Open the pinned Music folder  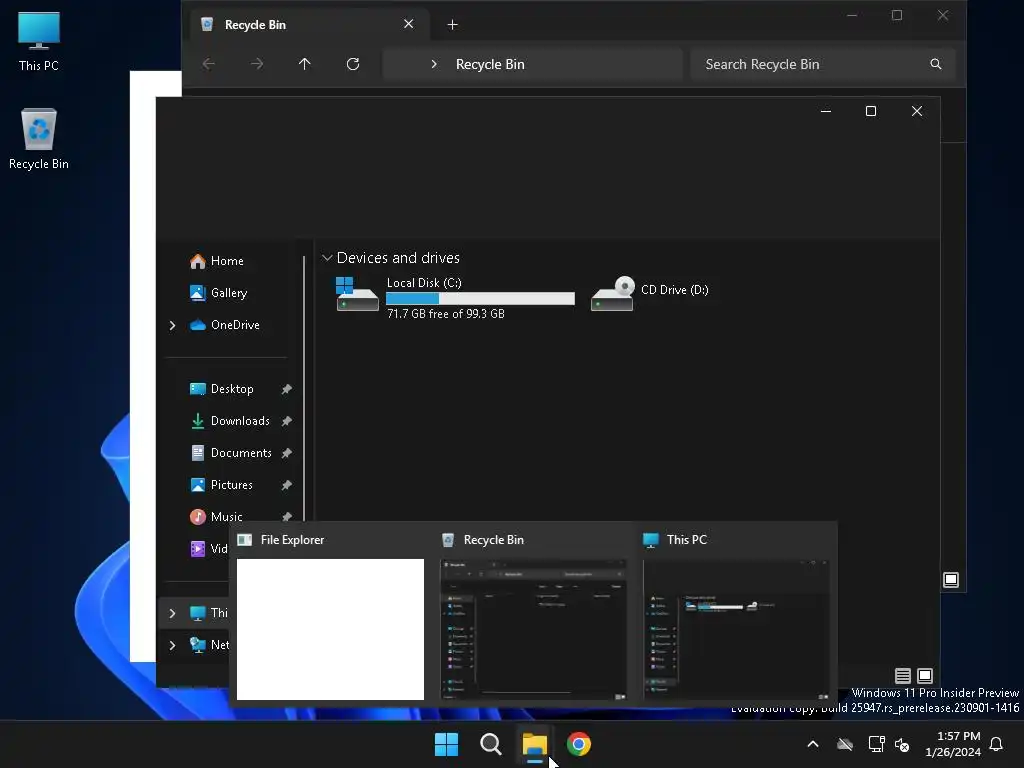(x=226, y=517)
